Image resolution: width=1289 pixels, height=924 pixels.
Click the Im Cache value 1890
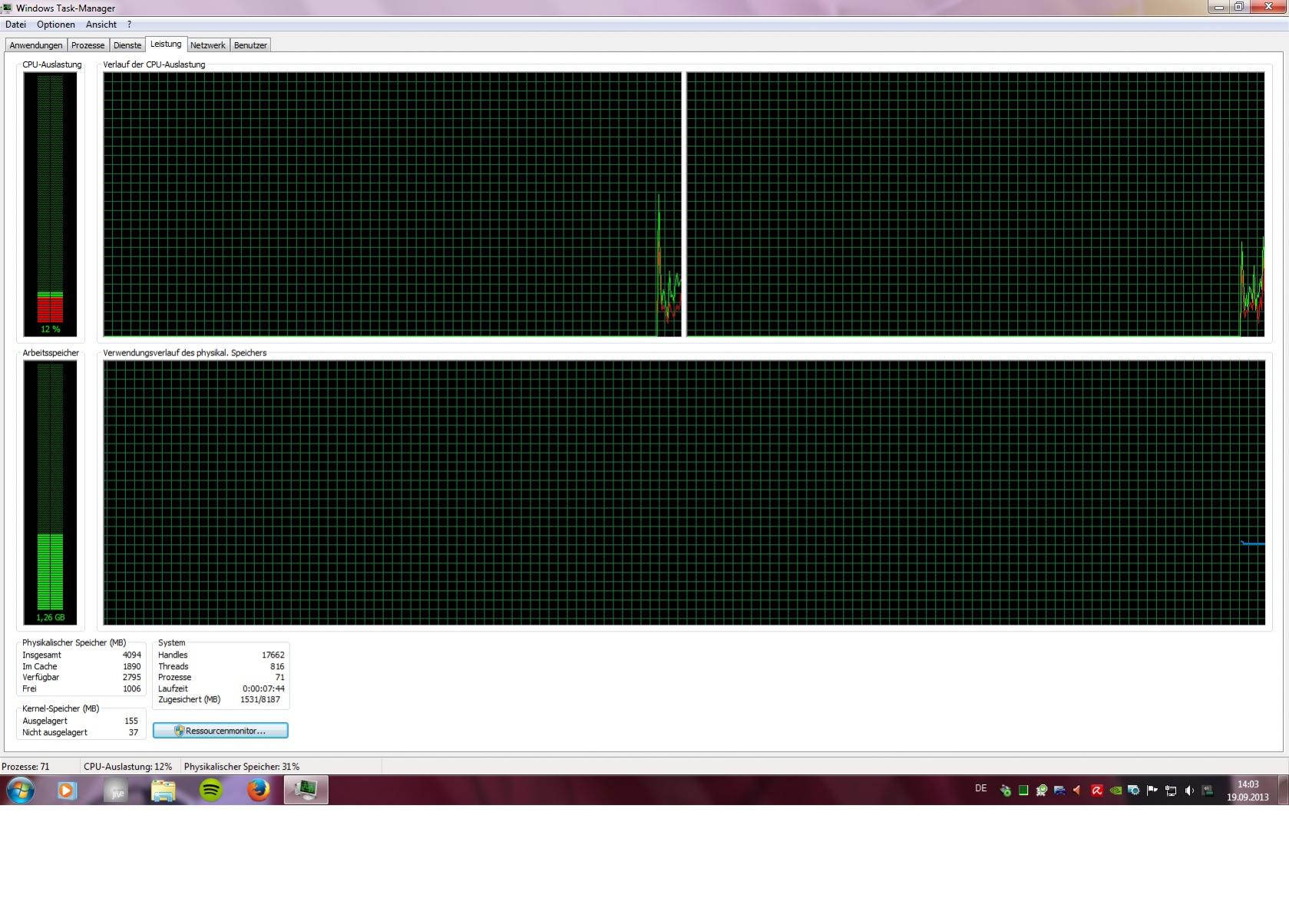tap(132, 667)
